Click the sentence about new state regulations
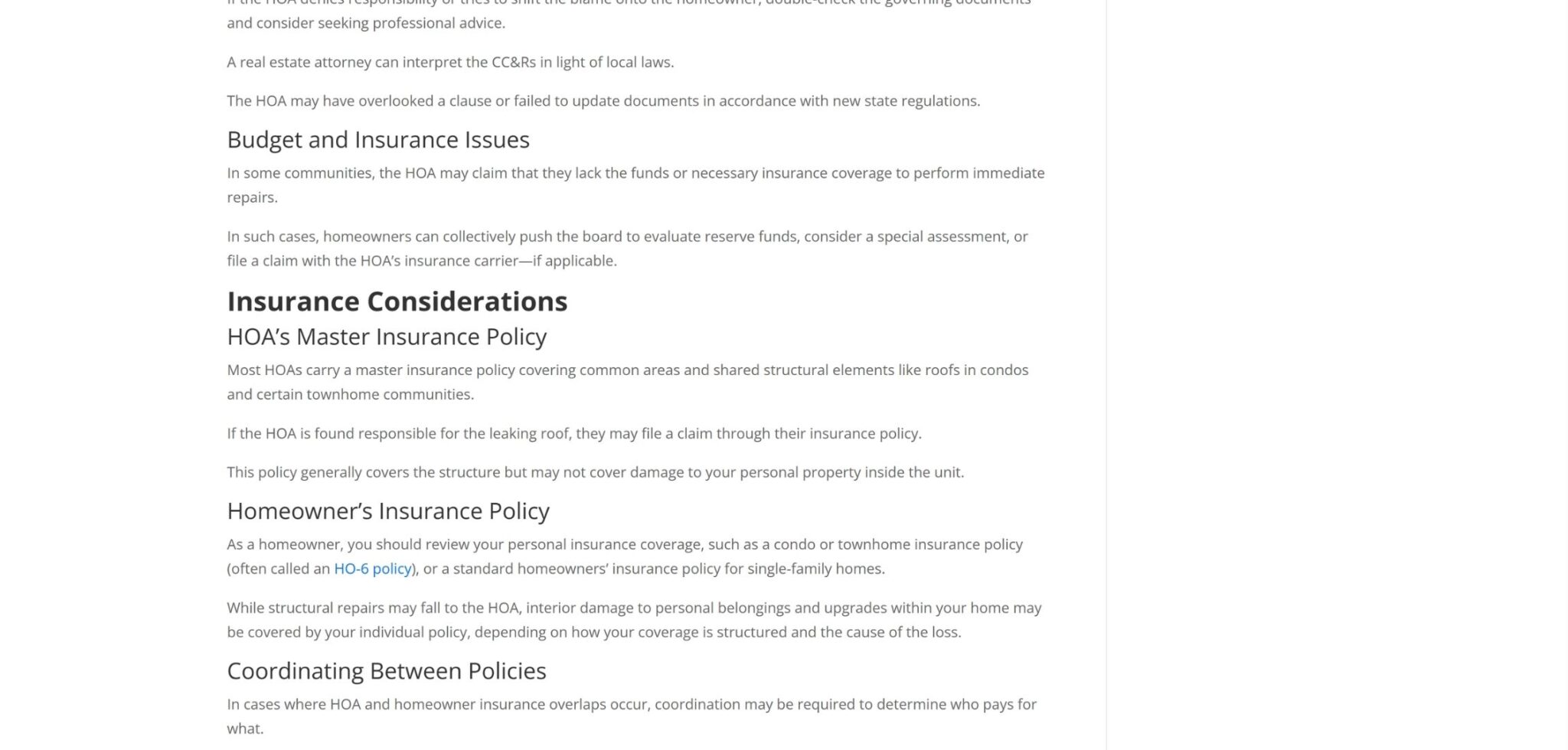The height and width of the screenshot is (750, 1568). tap(603, 101)
